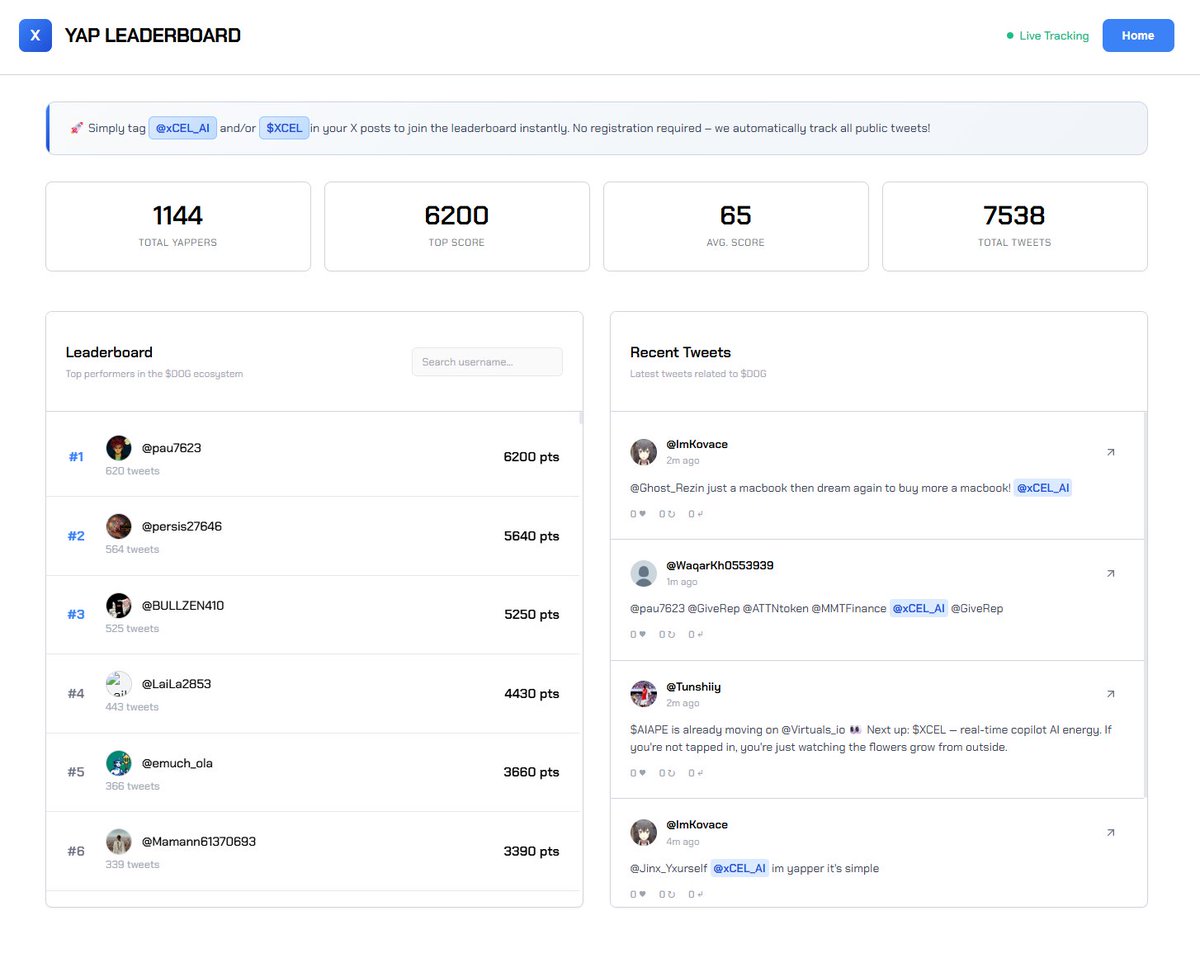The height and width of the screenshot is (972, 1200).
Task: Click the 3660 pts score
Action: [x=531, y=772]
